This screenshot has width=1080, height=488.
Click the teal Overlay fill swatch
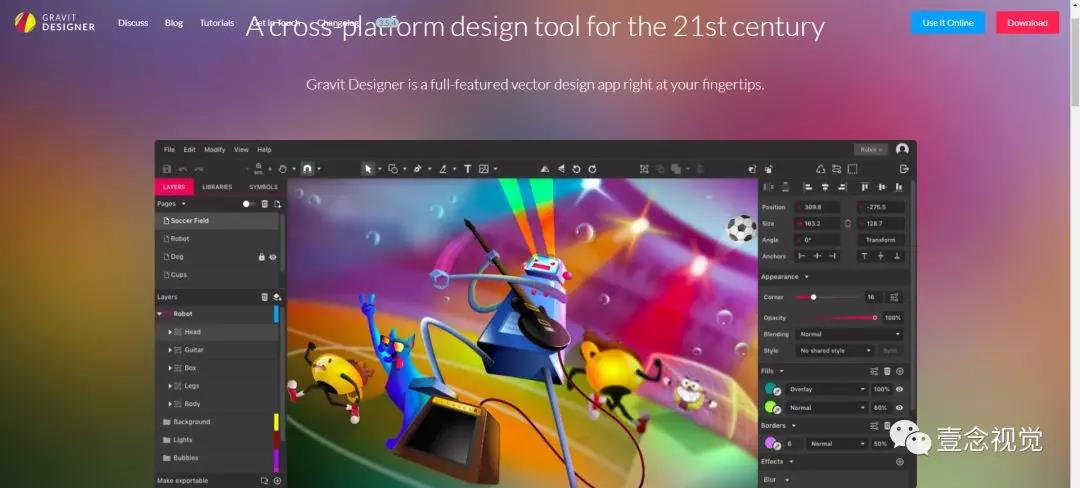(x=771, y=389)
